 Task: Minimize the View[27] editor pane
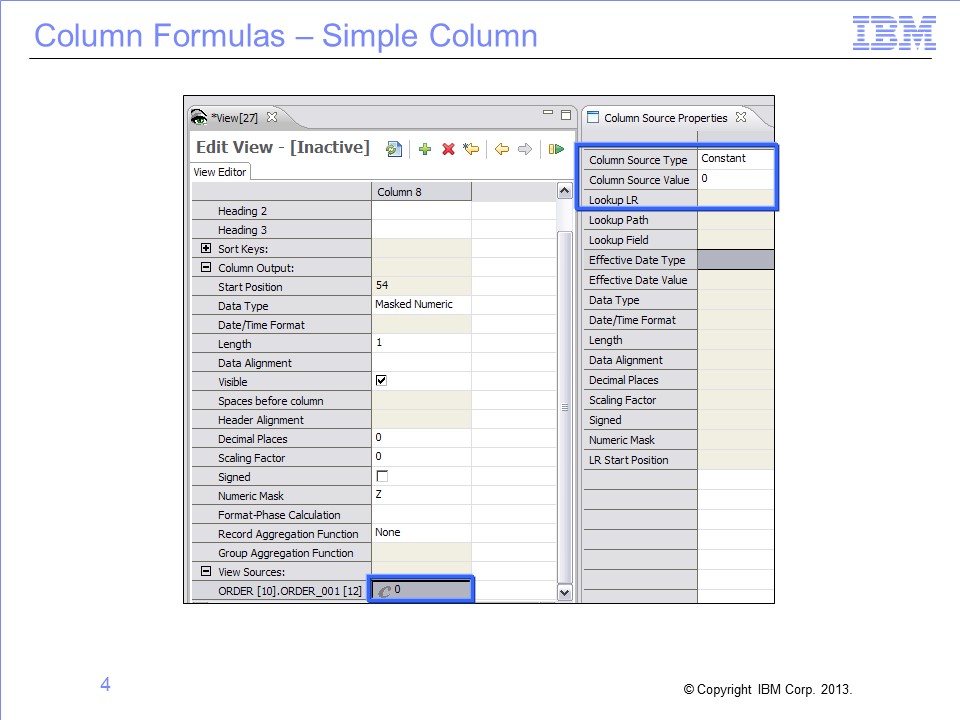pyautogui.click(x=548, y=113)
